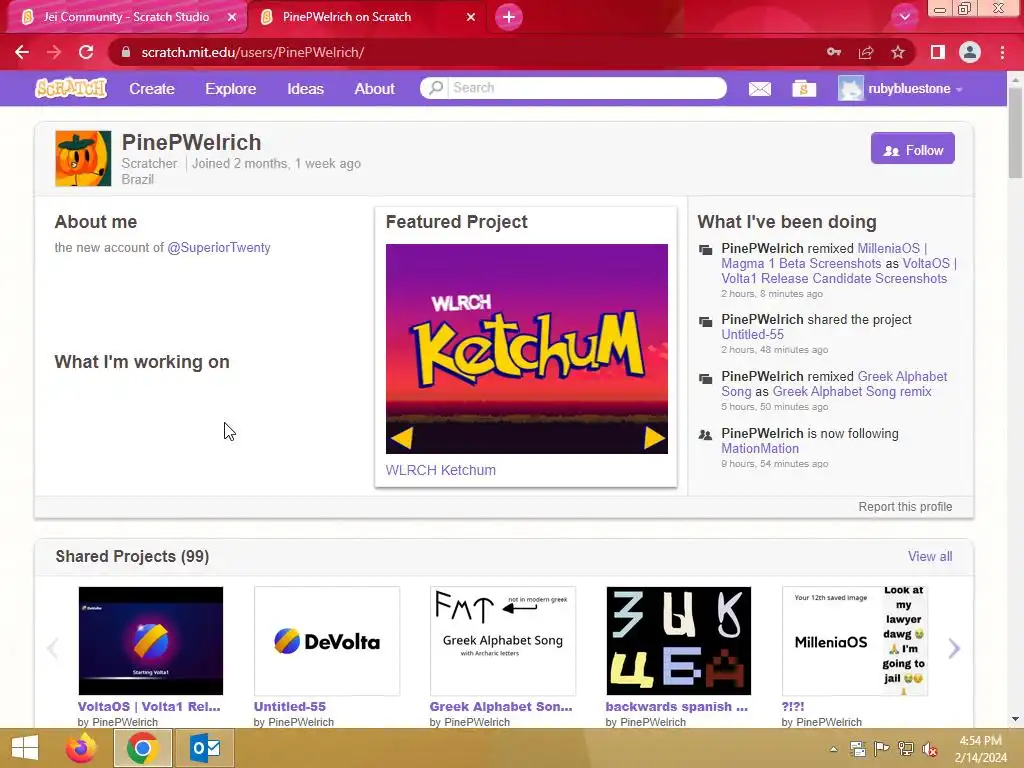Close the PinePWelrich on Scratch tab
This screenshot has height=768, width=1024.
tap(471, 17)
